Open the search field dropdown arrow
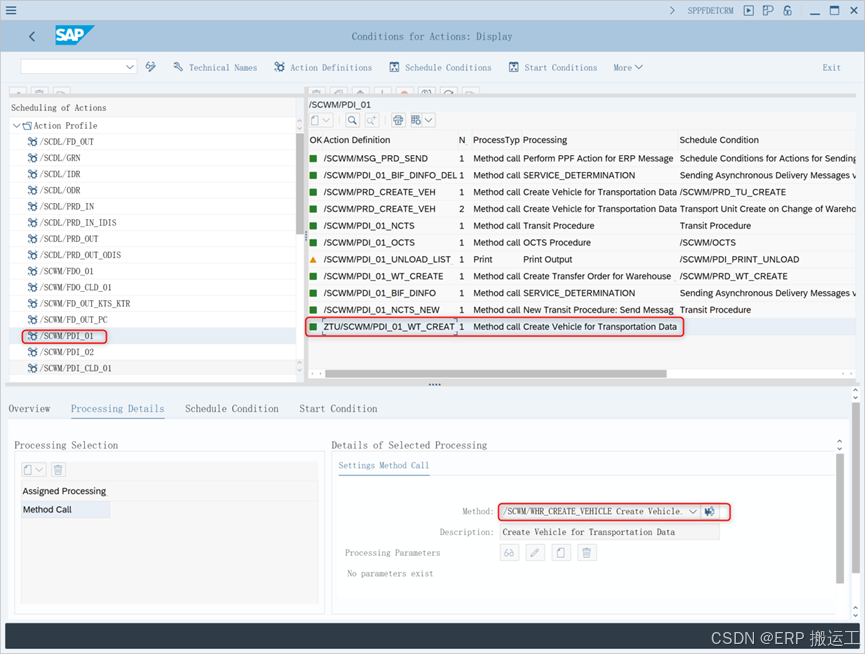Image resolution: width=865 pixels, height=654 pixels. (x=128, y=67)
